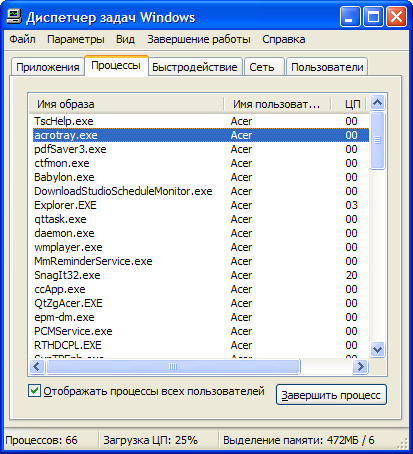Viewport: 413px width, 454px height.
Task: Toggle Отображать процессы всех пользователей checkbox
Action: tap(34, 391)
